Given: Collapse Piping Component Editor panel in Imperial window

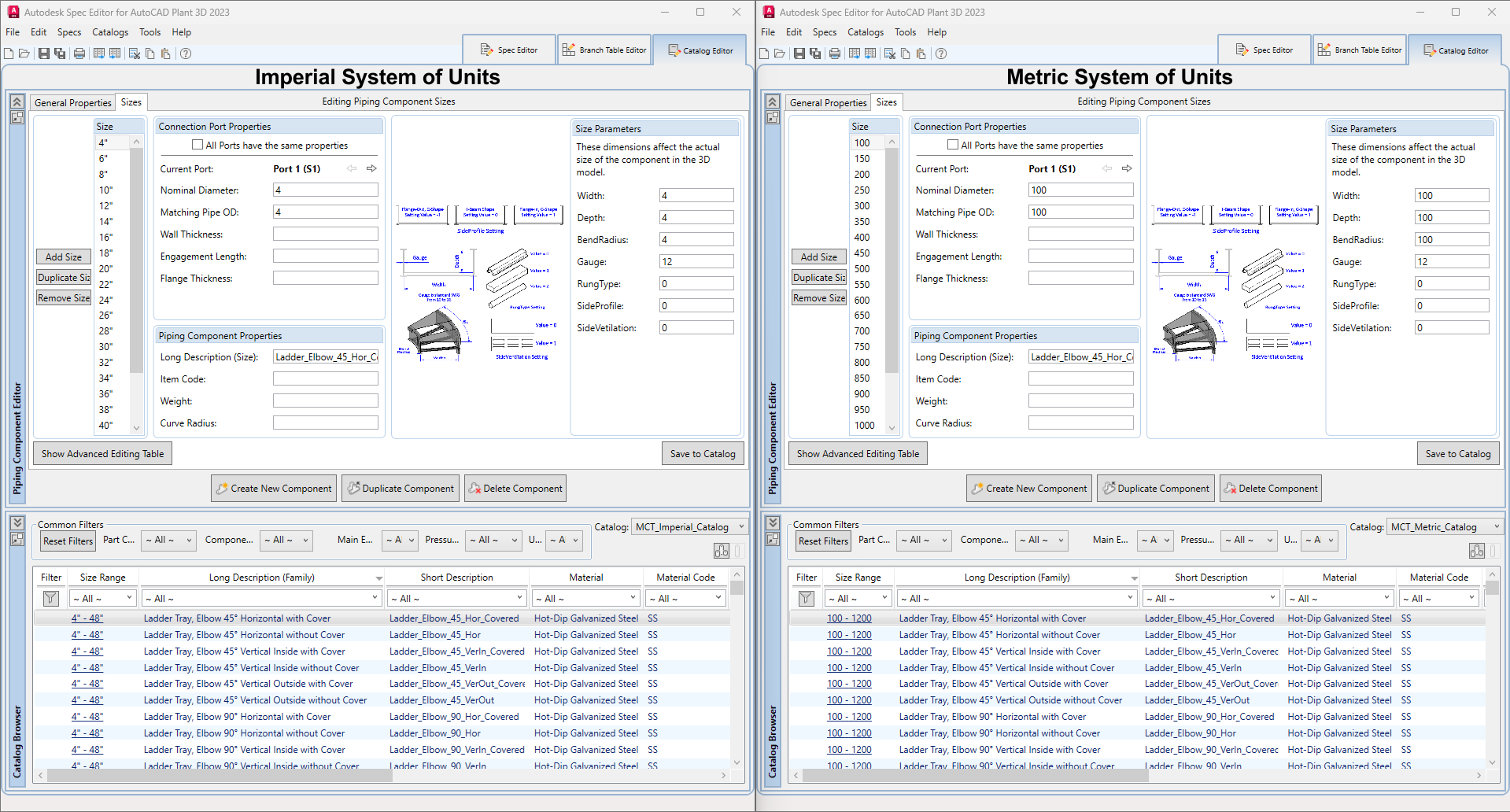Looking at the screenshot, I should tap(17, 102).
